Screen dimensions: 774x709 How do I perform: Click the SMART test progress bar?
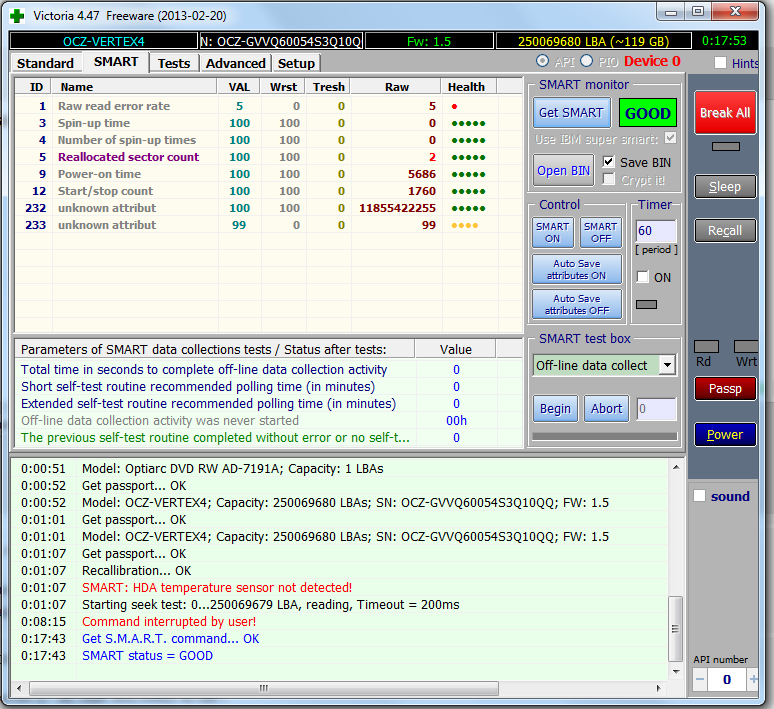[x=605, y=436]
